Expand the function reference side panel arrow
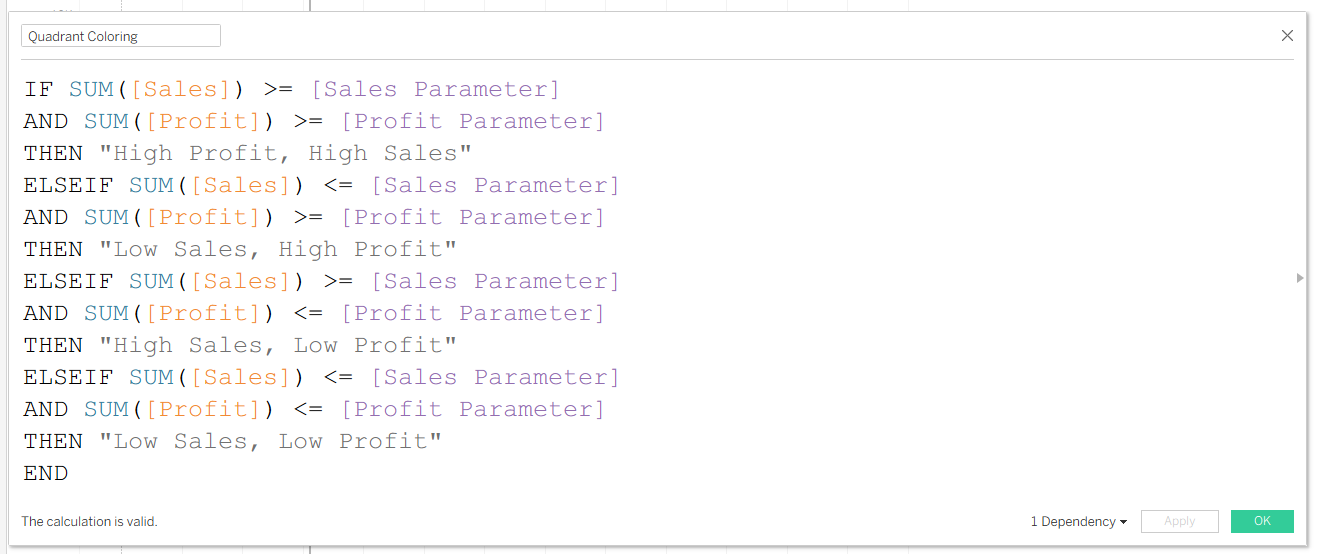The width and height of the screenshot is (1319, 554). coord(1300,278)
